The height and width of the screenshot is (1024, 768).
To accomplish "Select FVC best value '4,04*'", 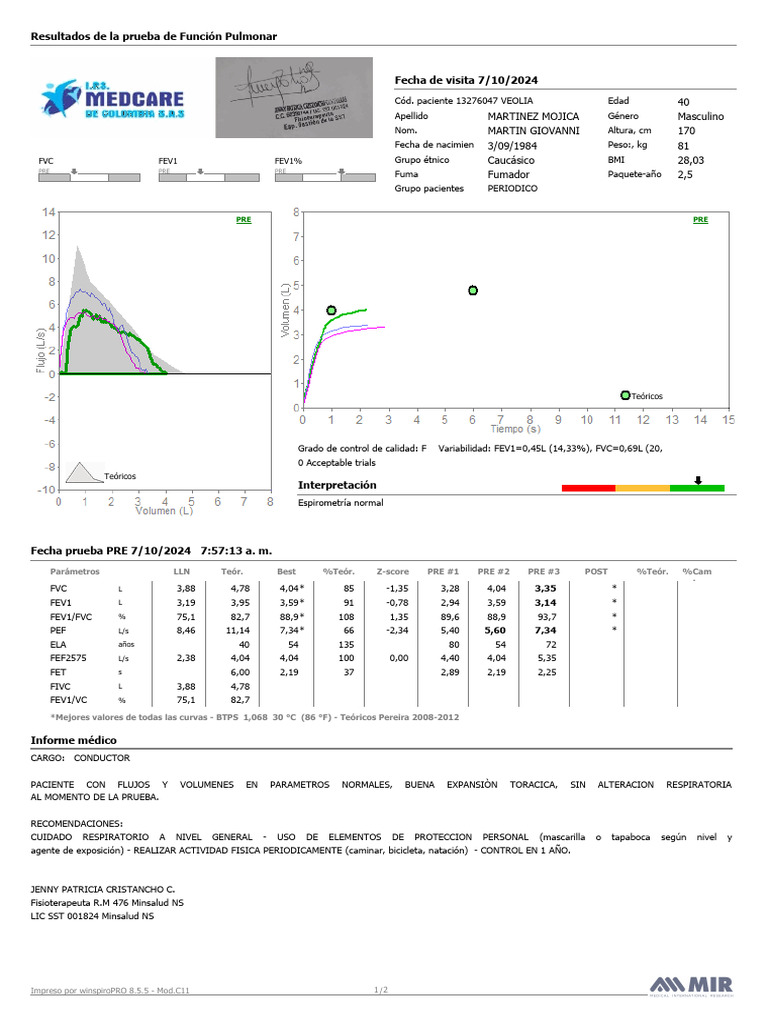I will pyautogui.click(x=292, y=589).
